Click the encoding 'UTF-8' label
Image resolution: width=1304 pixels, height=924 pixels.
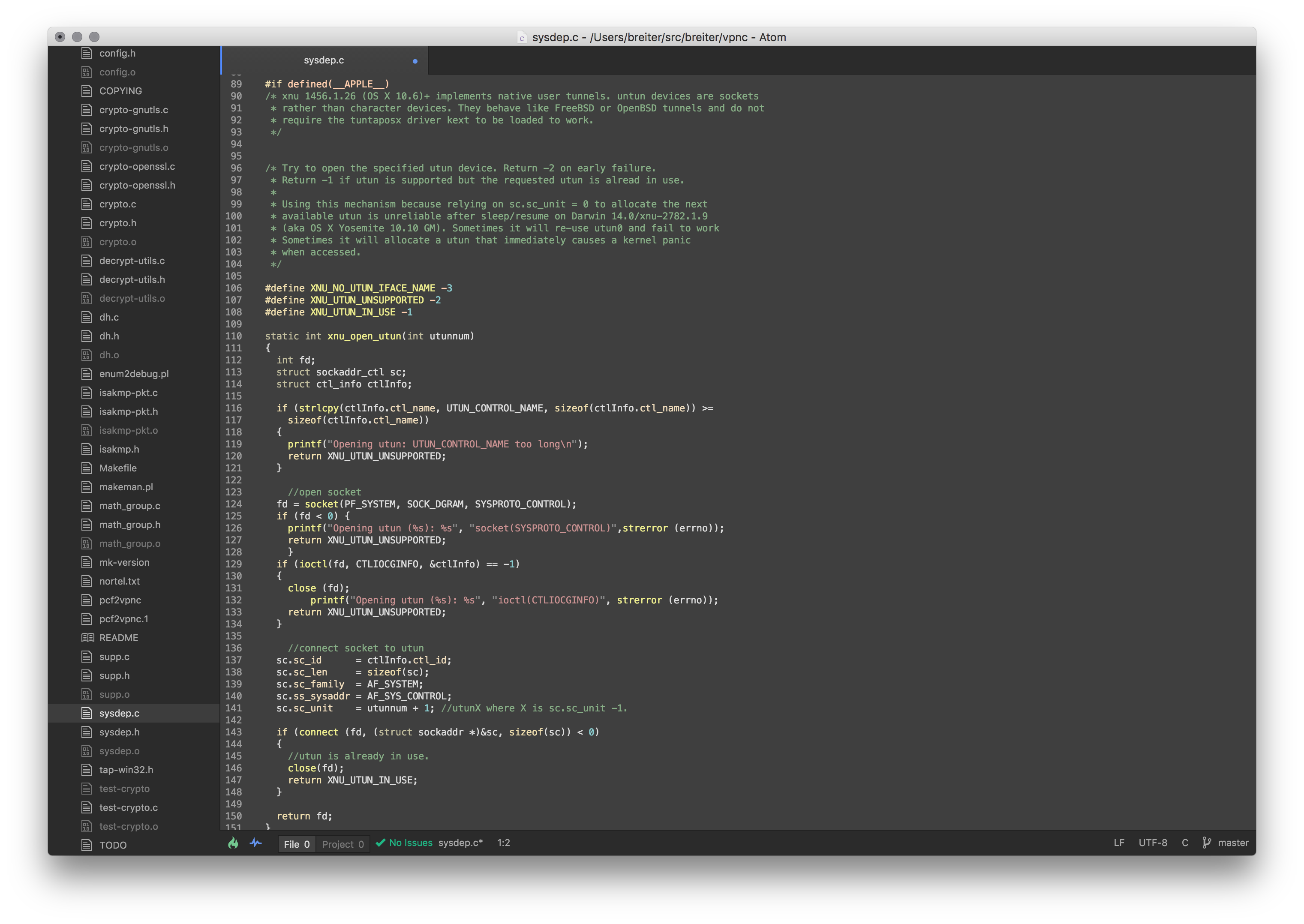(x=1153, y=843)
